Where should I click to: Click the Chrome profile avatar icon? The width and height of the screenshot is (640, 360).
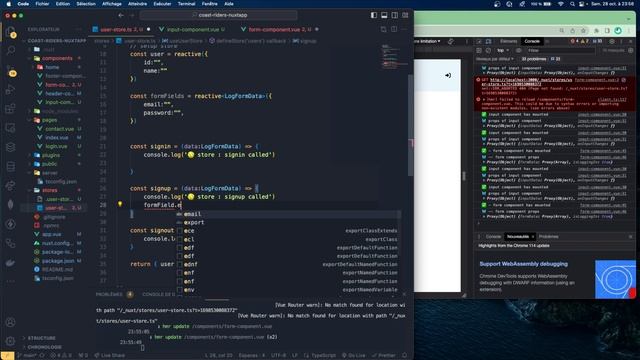point(618,31)
